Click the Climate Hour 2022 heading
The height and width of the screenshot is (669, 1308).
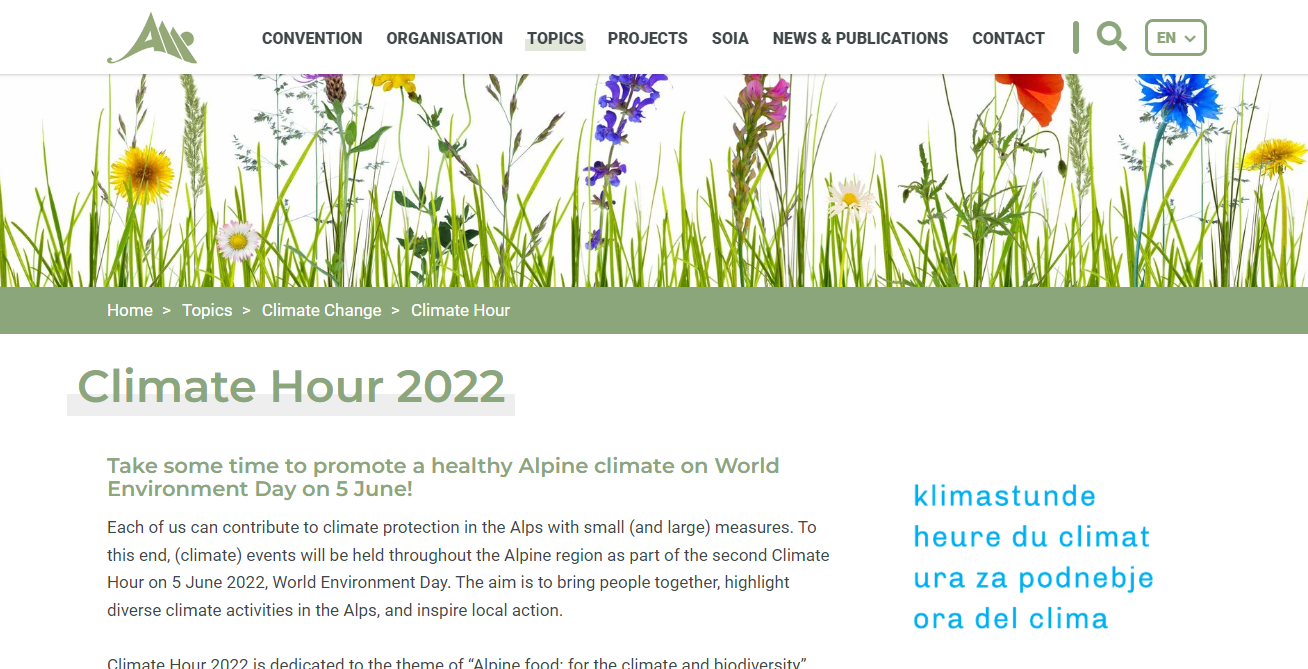pyautogui.click(x=291, y=386)
